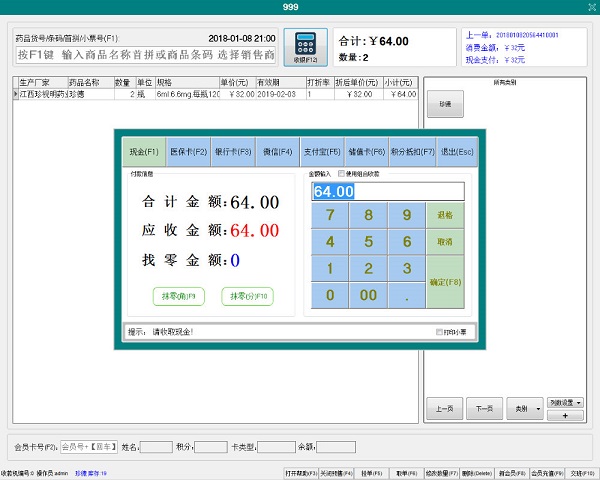Viewport: 600px width, 480px height.
Task: Click the 挂单(F5) button
Action: (x=372, y=474)
